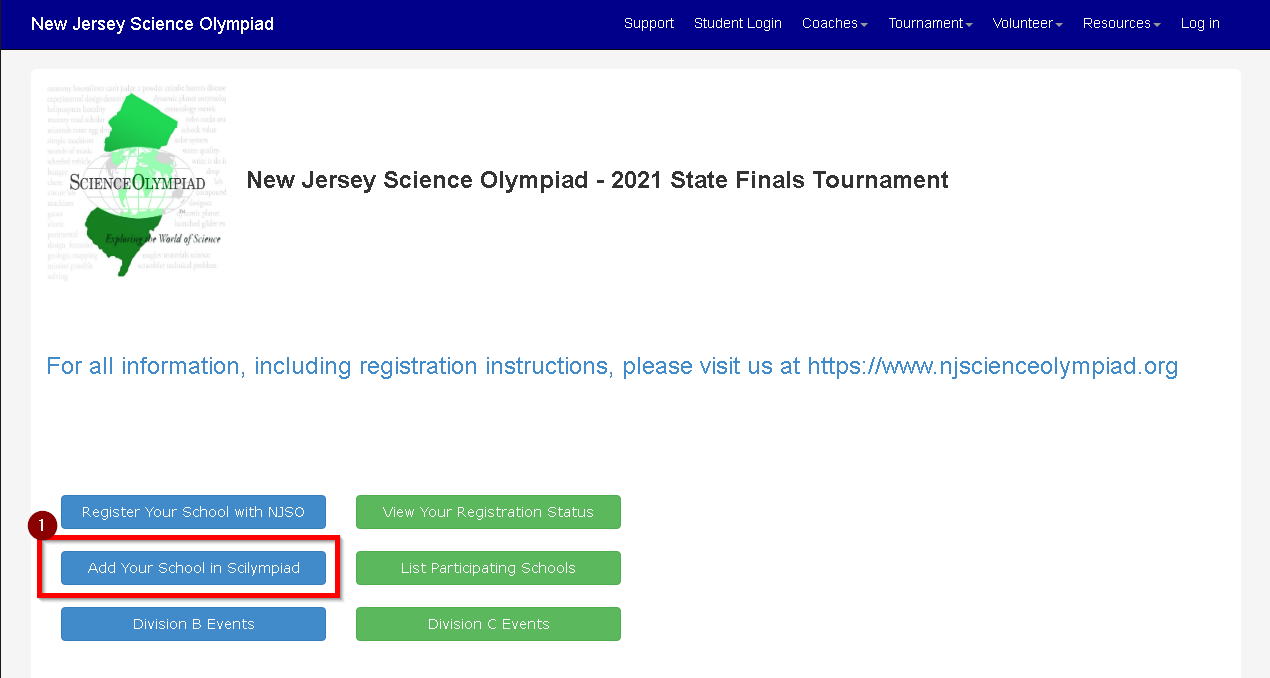Click Add Your School in Scilympiad button
The image size is (1270, 678).
click(193, 568)
